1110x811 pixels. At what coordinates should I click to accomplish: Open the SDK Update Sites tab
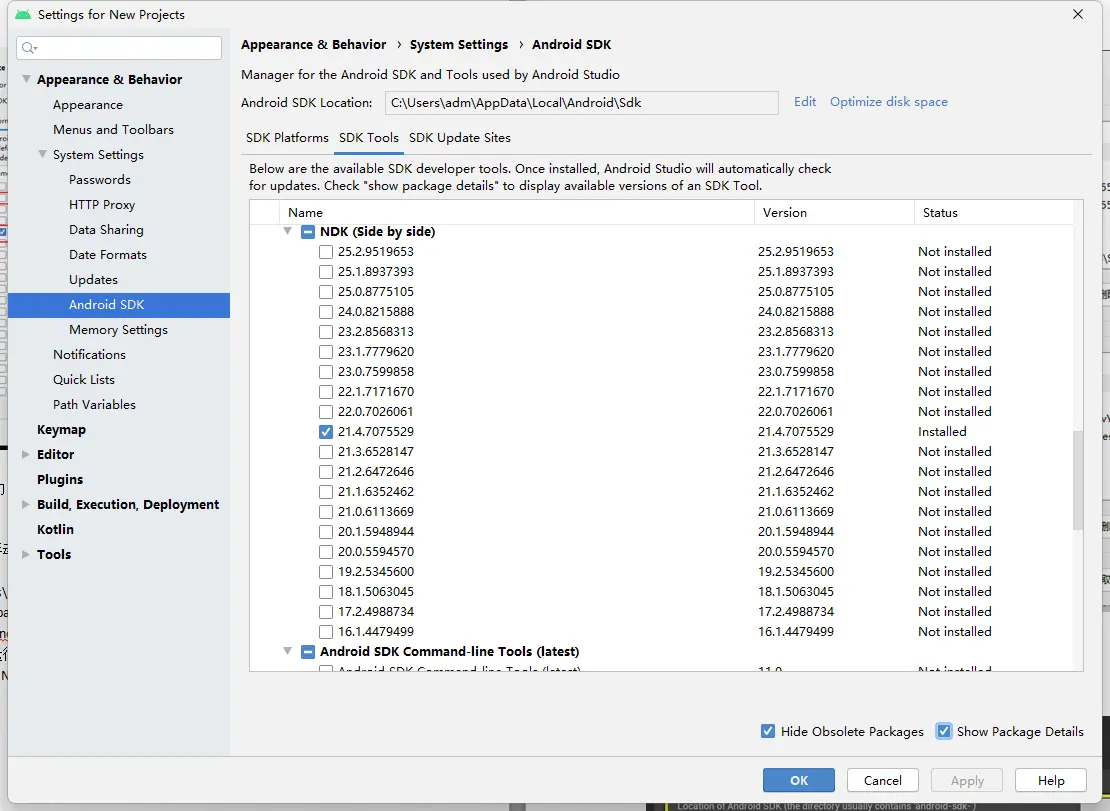[459, 138]
